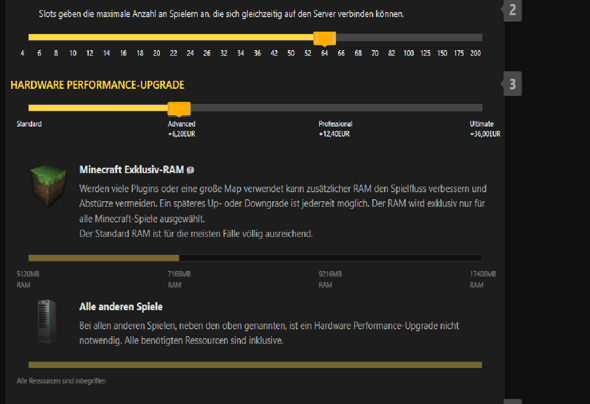Select 16 slots on the slots scale

(123, 53)
